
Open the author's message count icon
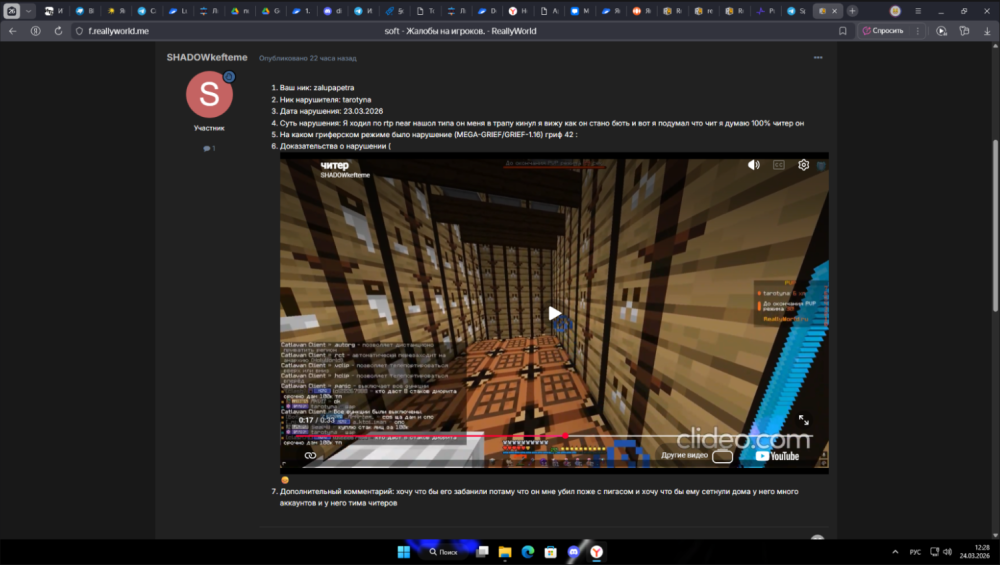tap(209, 148)
